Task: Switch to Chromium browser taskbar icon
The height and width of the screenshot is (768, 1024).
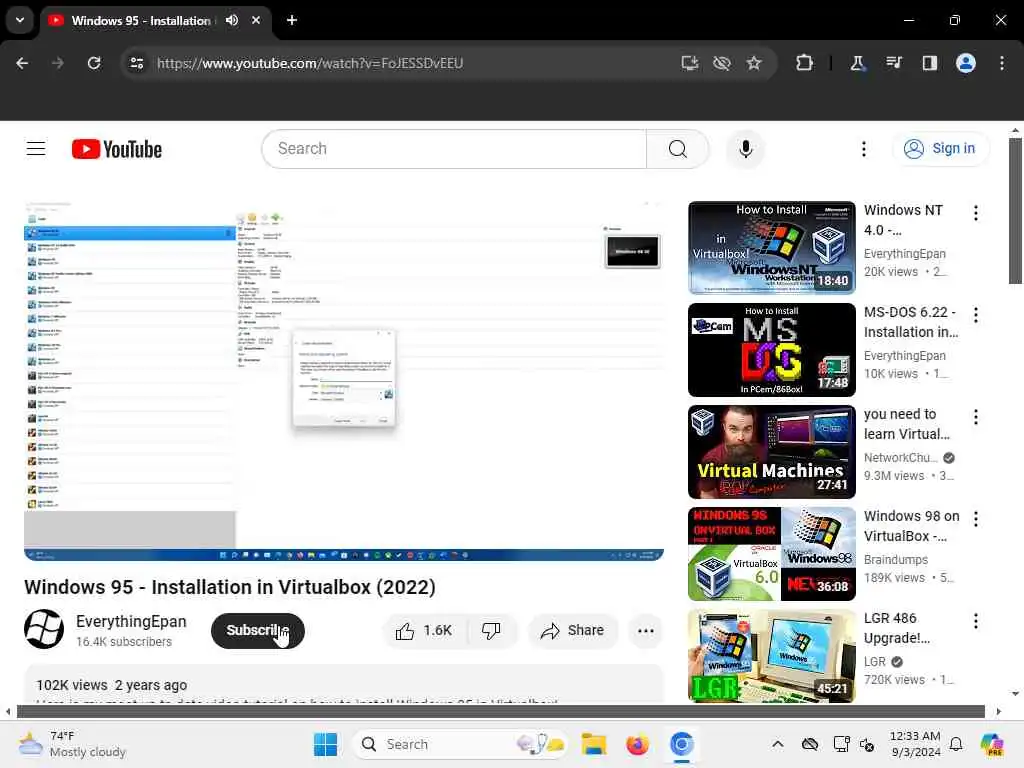Action: 681,744
